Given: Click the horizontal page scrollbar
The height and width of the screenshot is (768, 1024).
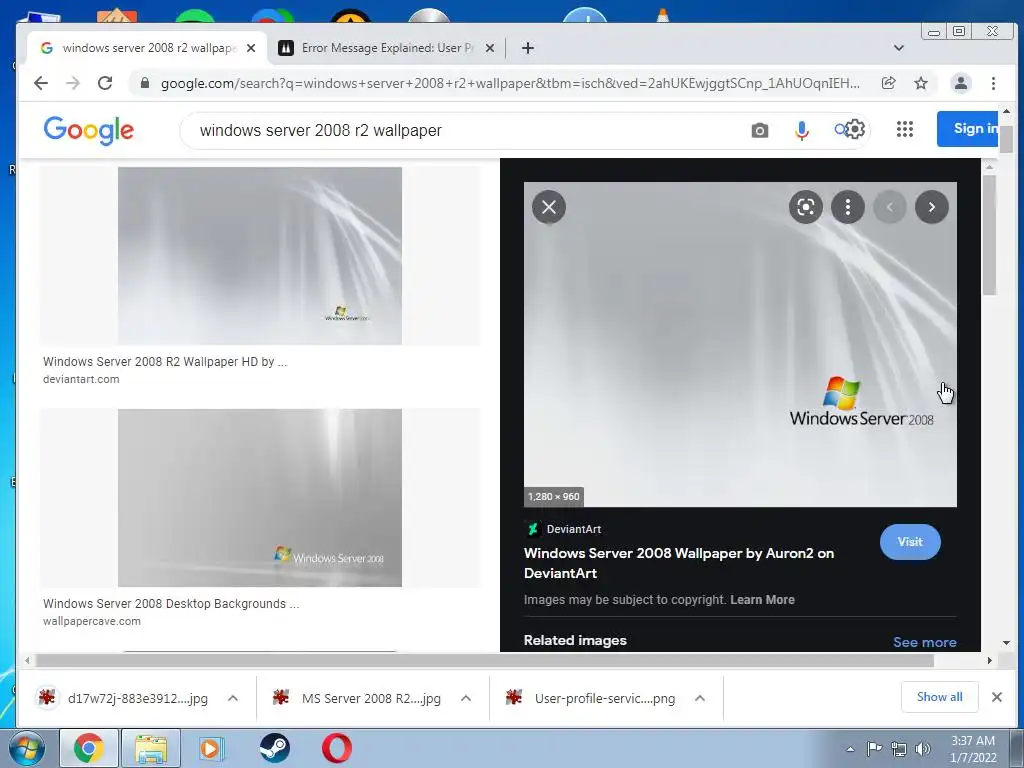Looking at the screenshot, I should (x=485, y=660).
